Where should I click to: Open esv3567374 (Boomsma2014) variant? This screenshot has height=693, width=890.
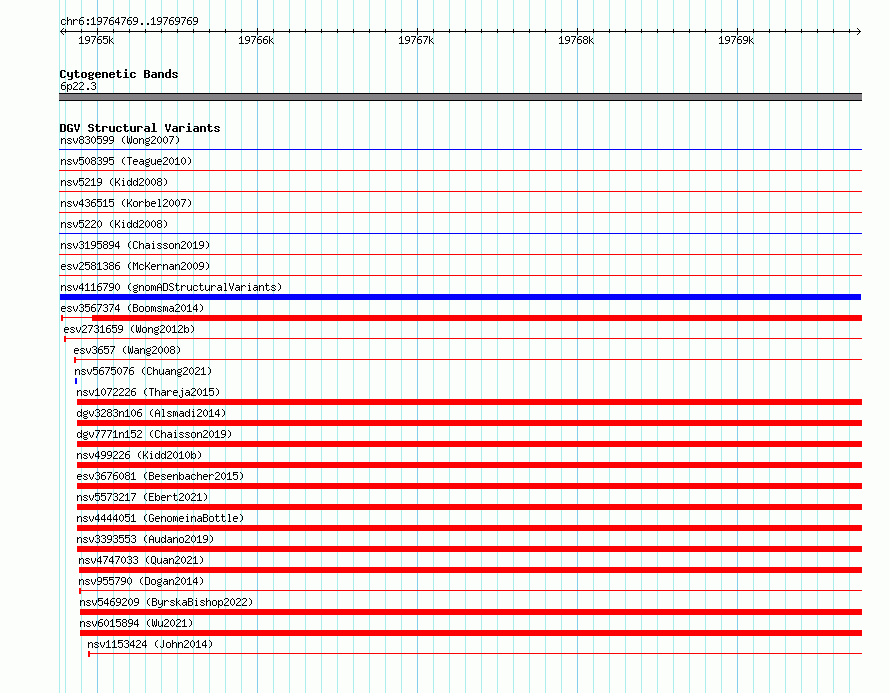click(132, 308)
